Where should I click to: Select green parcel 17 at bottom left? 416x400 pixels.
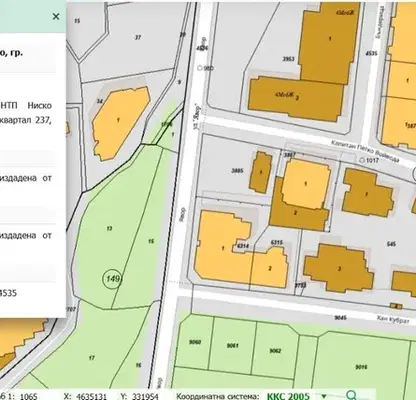[92, 358]
